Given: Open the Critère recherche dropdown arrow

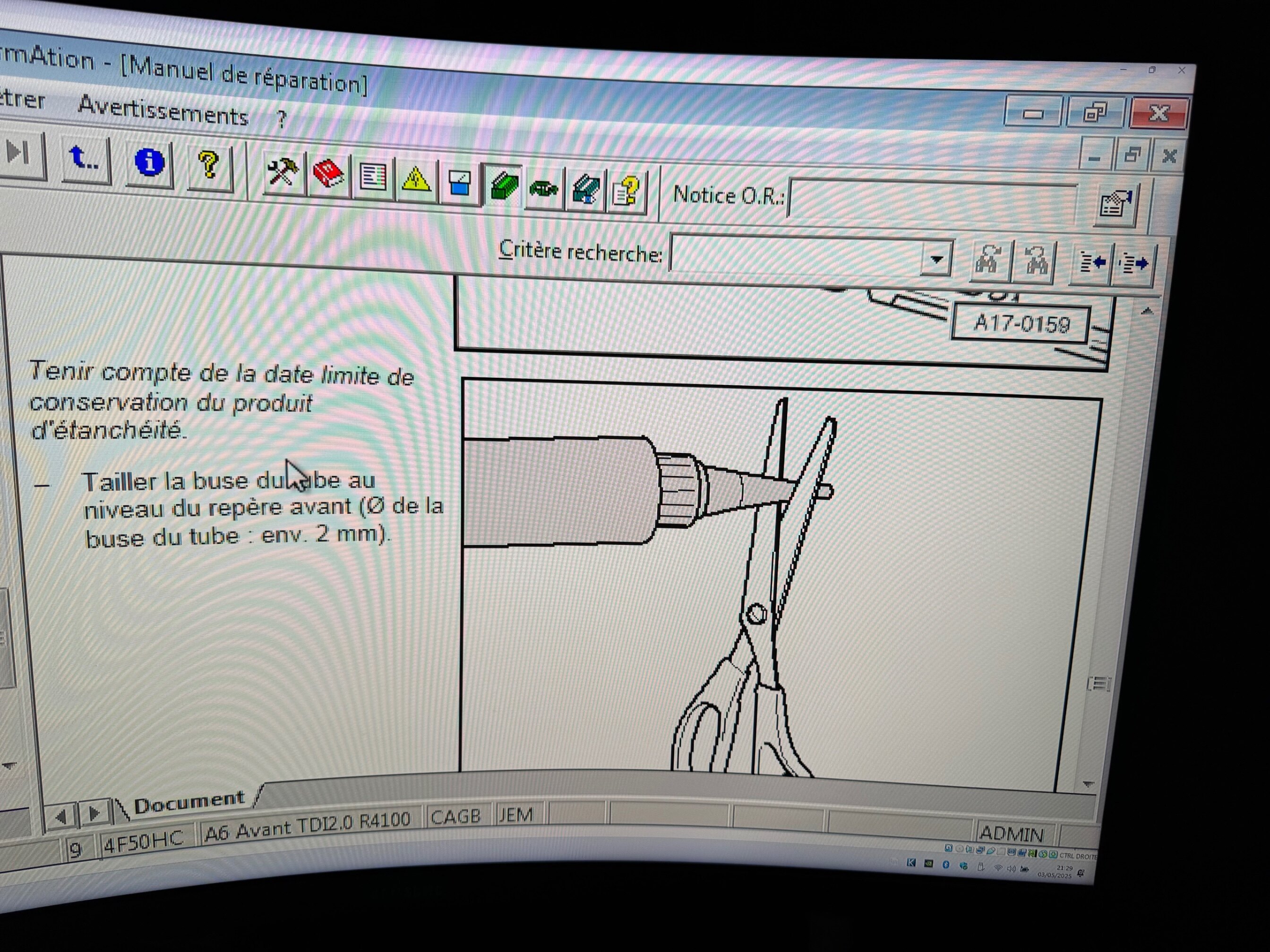Looking at the screenshot, I should tap(936, 259).
